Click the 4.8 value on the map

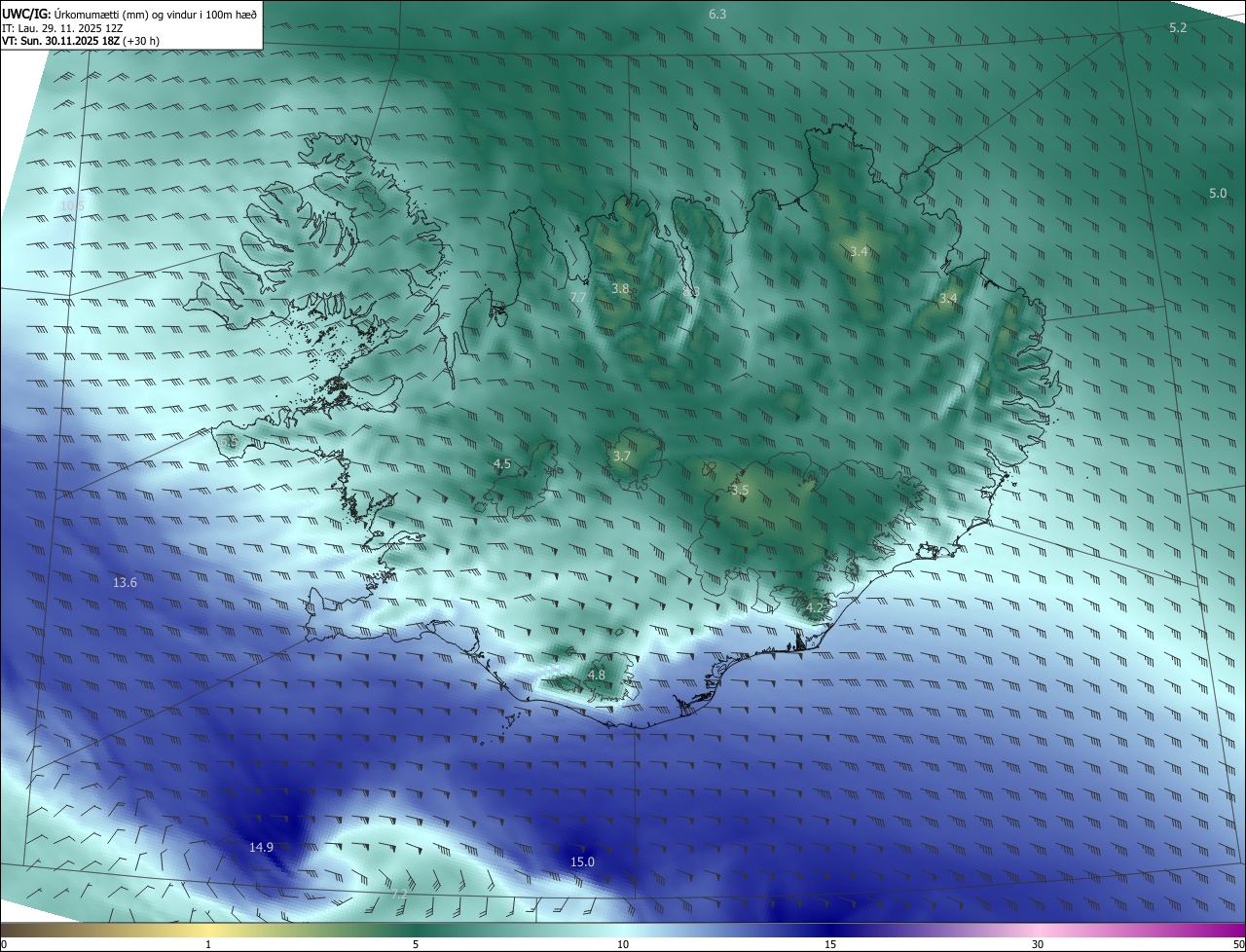point(597,675)
